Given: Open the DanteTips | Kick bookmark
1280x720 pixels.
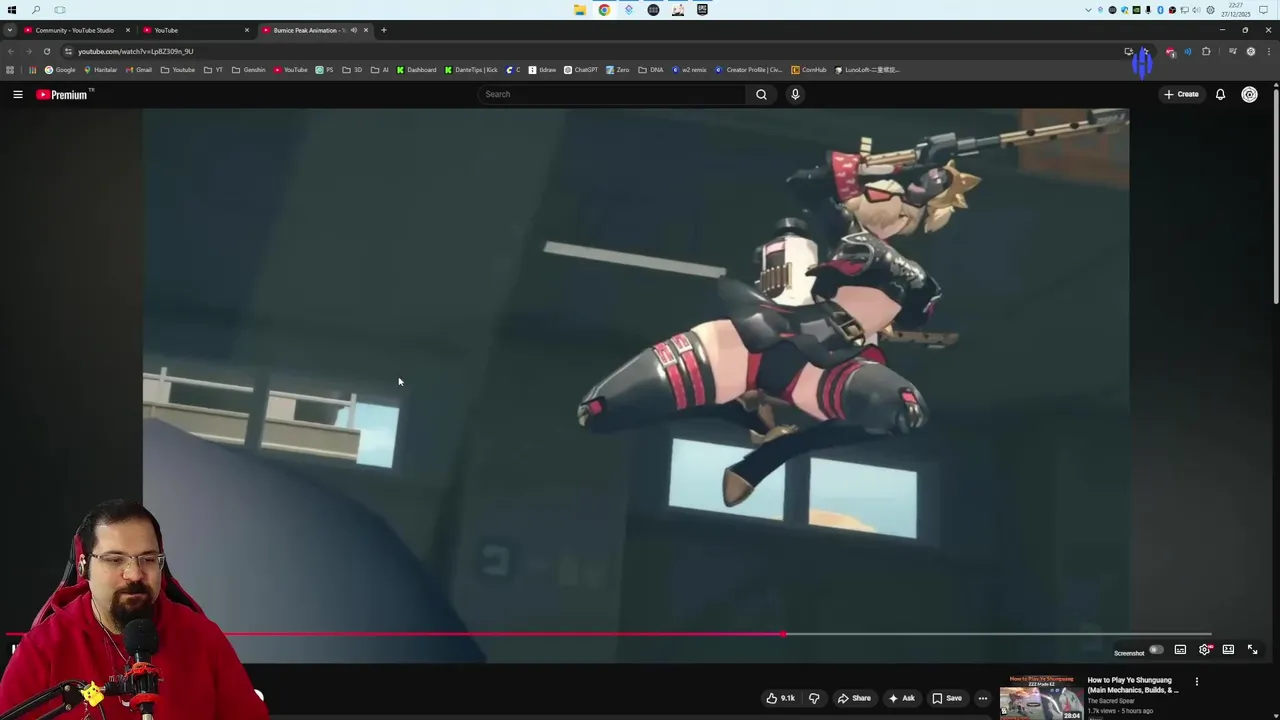Looking at the screenshot, I should point(471,70).
